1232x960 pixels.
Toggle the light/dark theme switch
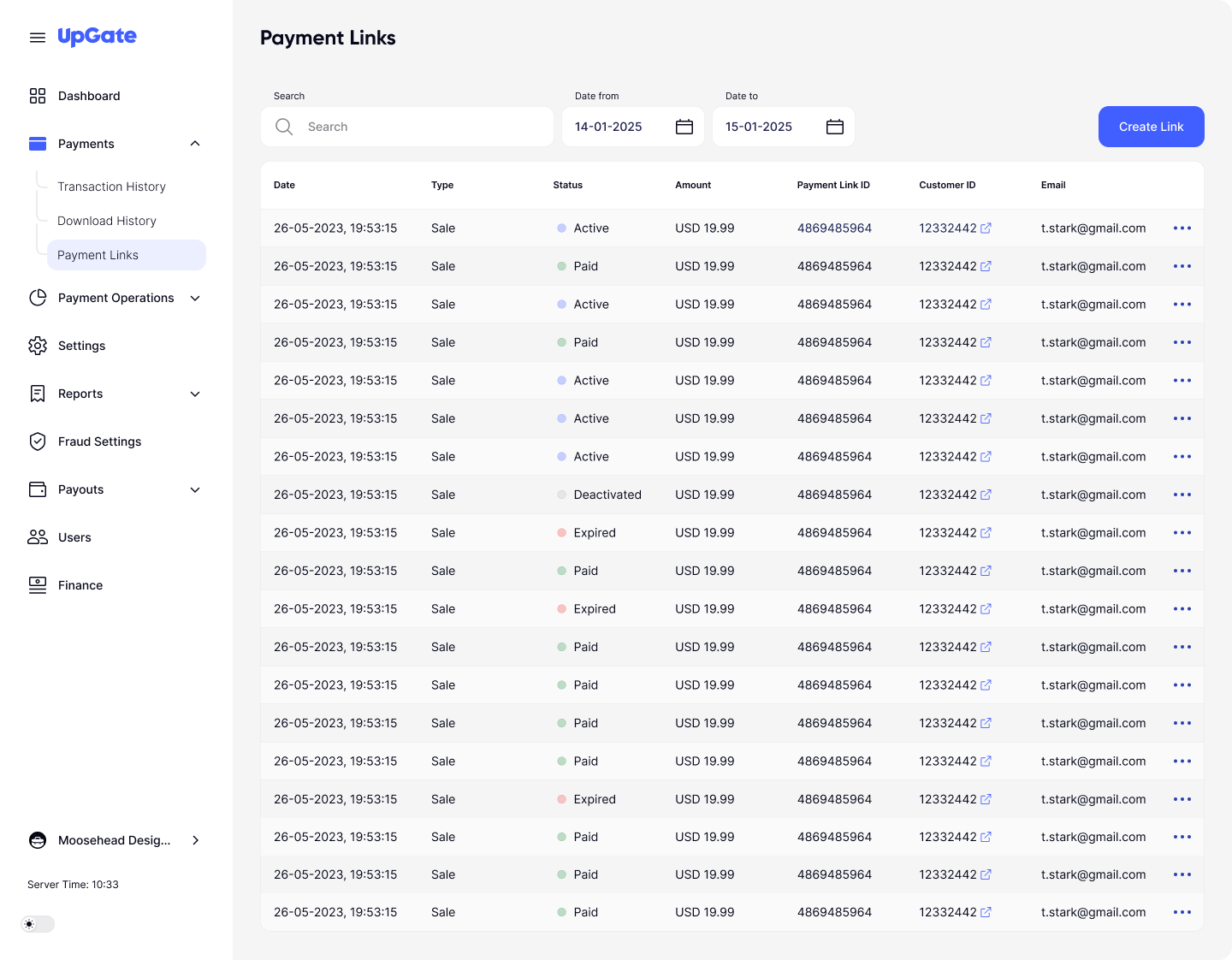pyautogui.click(x=38, y=924)
